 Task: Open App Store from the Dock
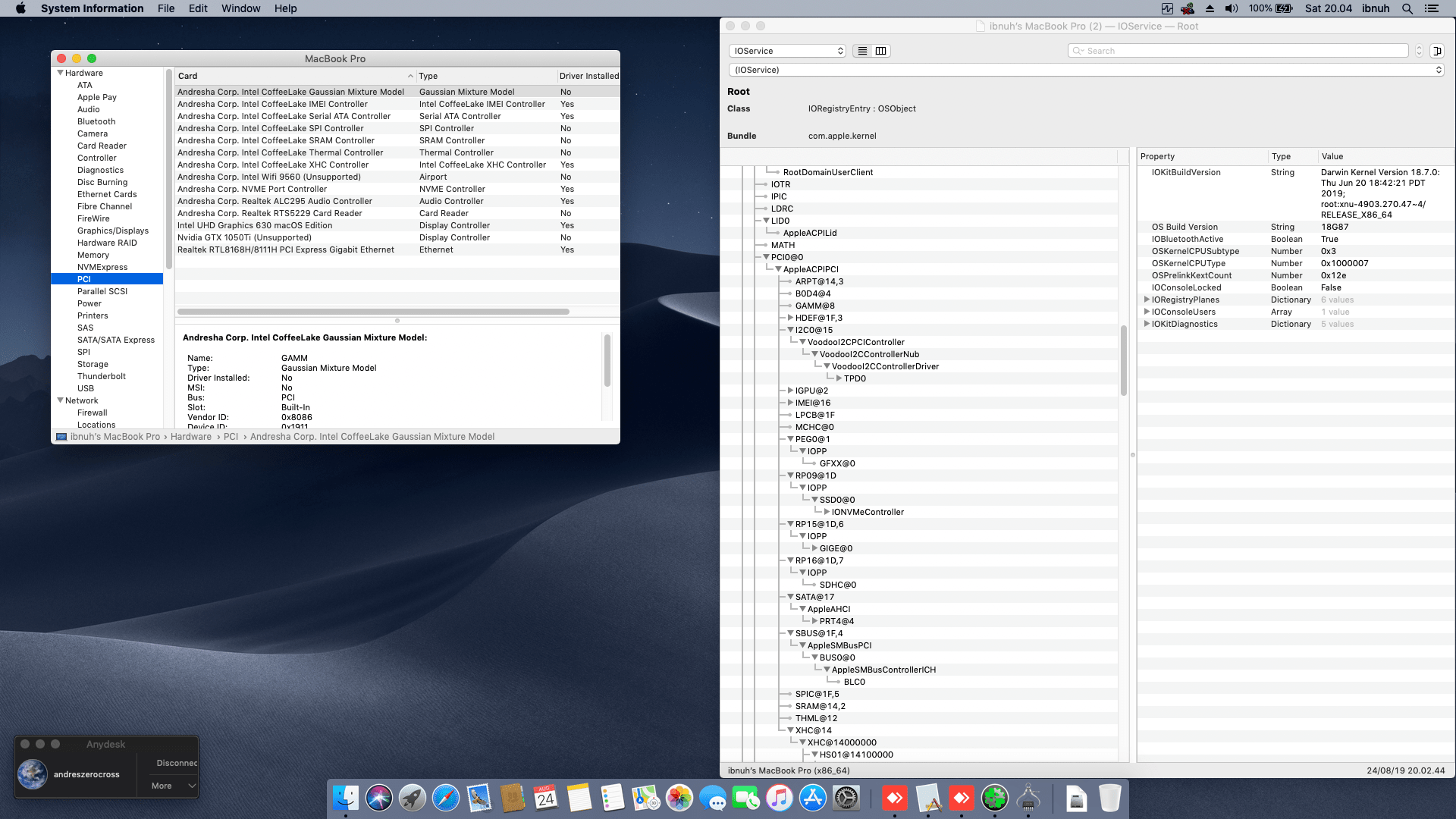click(813, 798)
